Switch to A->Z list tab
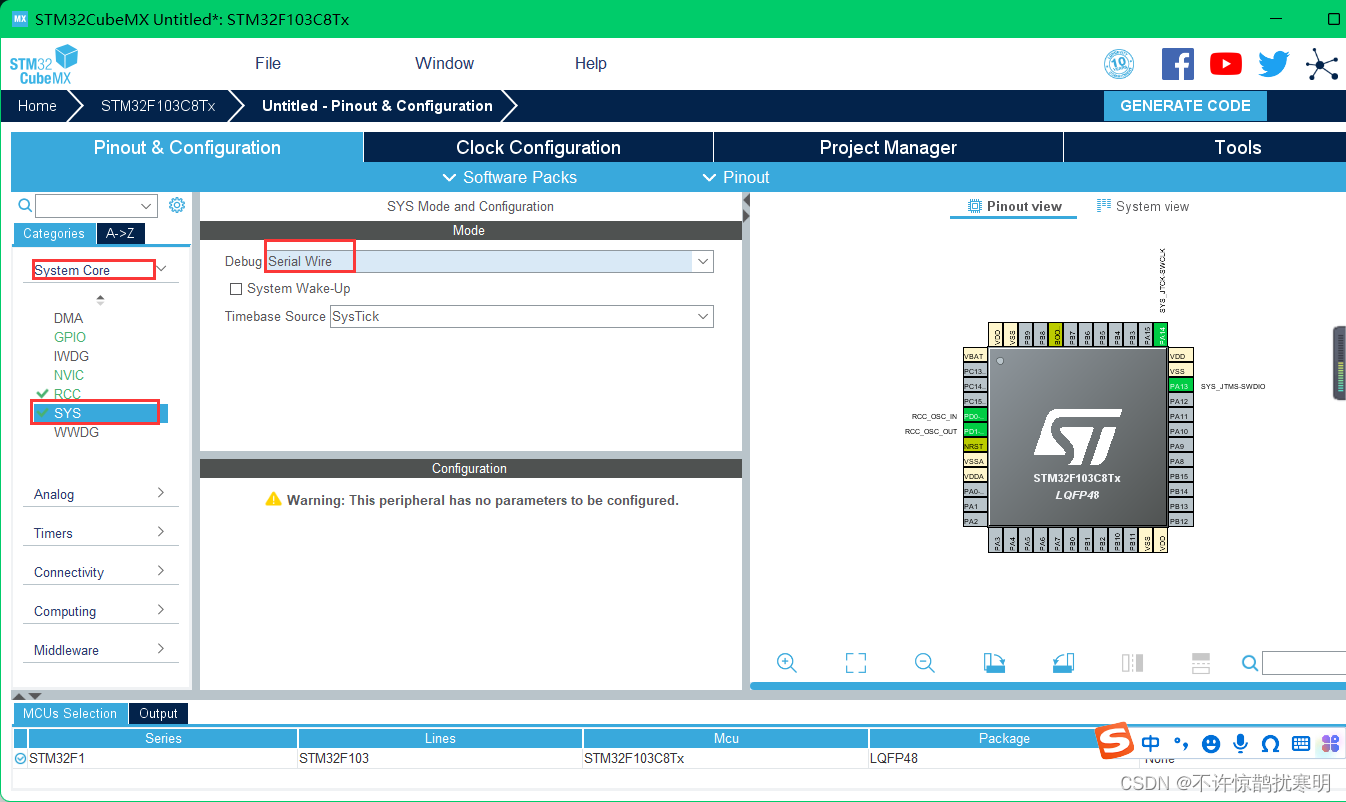Viewport: 1346px width, 802px height. click(120, 233)
